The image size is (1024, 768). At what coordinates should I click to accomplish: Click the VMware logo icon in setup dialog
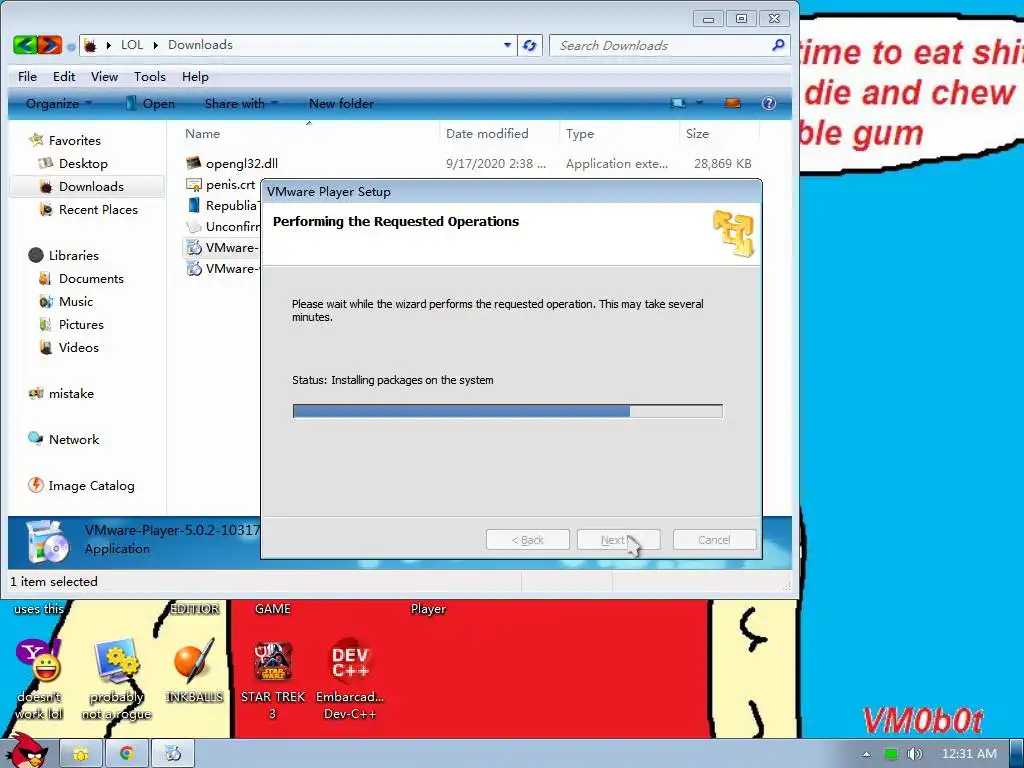point(733,234)
